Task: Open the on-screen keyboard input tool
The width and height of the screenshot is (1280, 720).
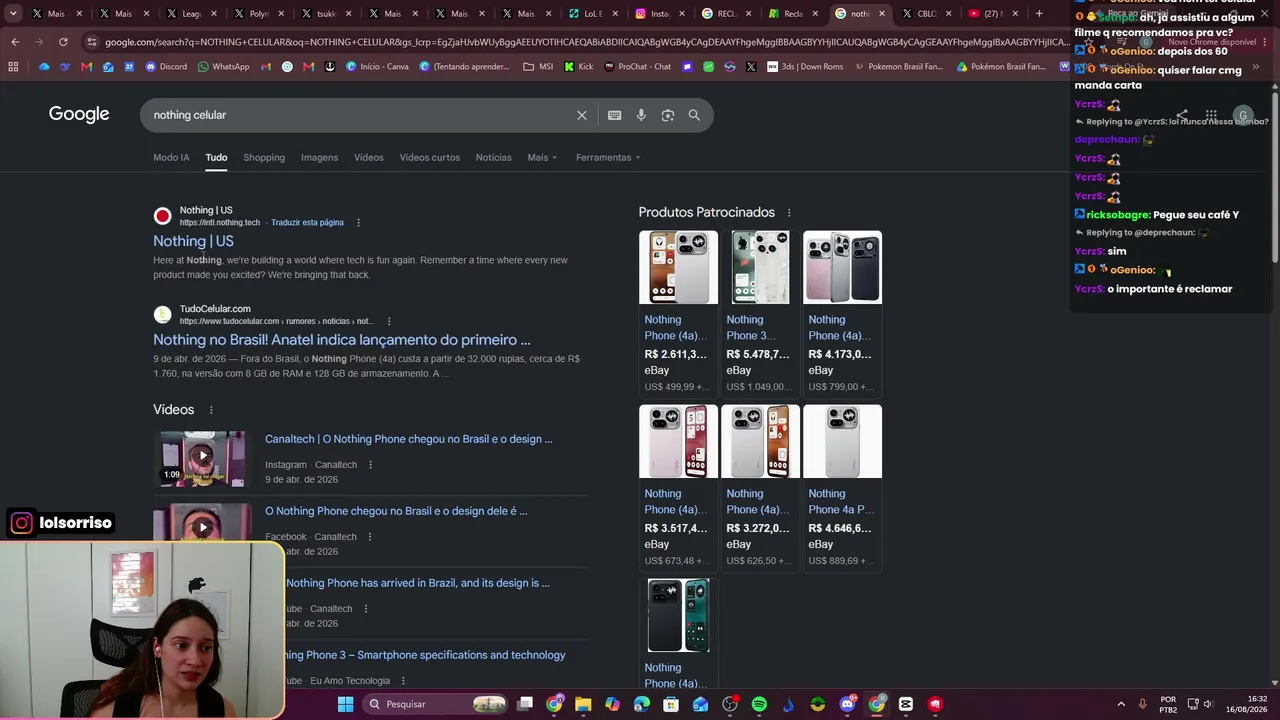Action: coord(615,115)
